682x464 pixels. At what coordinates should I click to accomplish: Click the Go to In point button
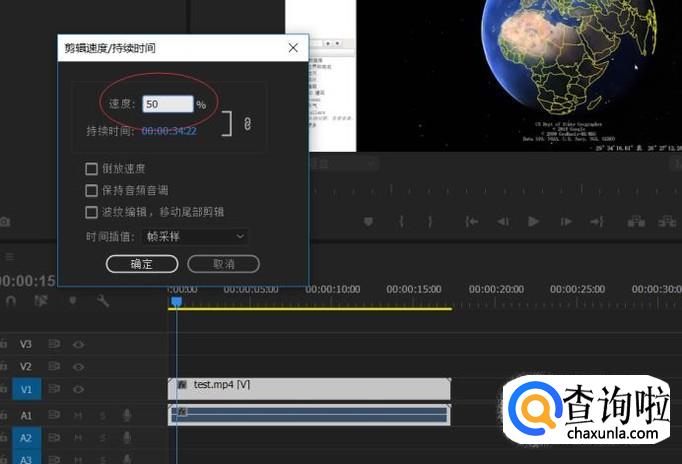(468, 221)
